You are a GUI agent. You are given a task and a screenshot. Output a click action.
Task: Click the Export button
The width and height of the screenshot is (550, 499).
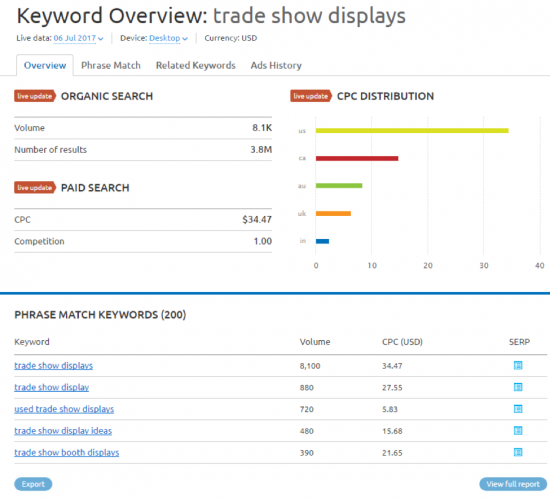[x=33, y=484]
